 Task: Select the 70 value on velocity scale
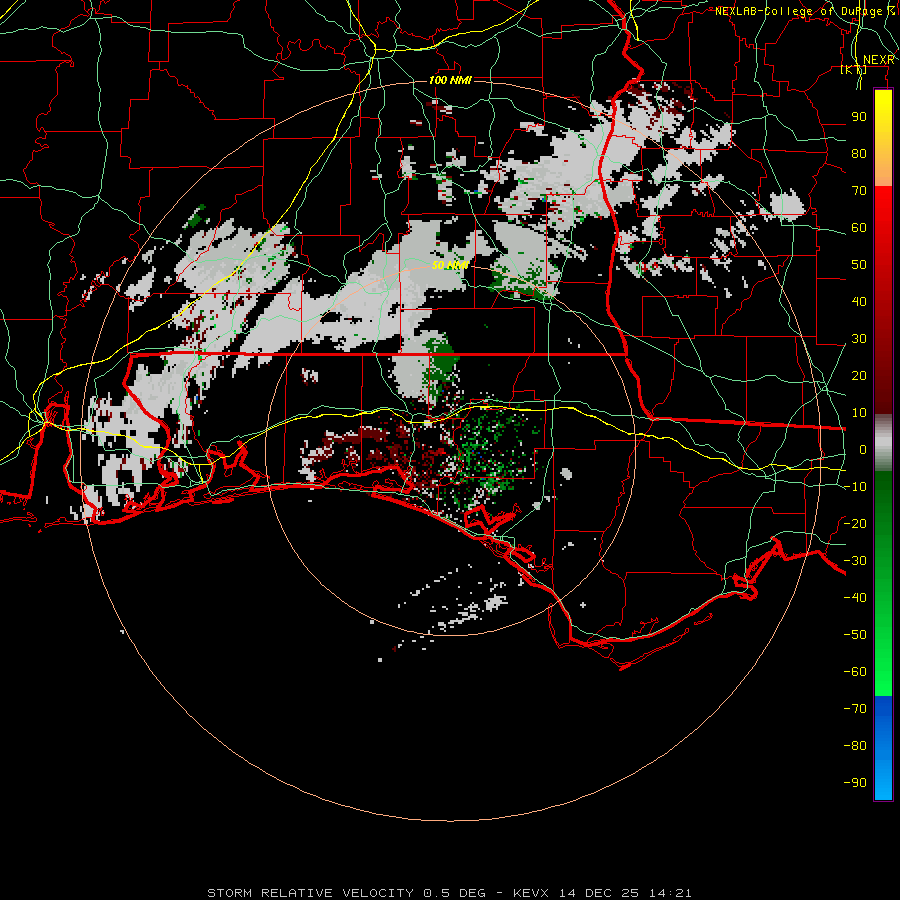point(859,191)
